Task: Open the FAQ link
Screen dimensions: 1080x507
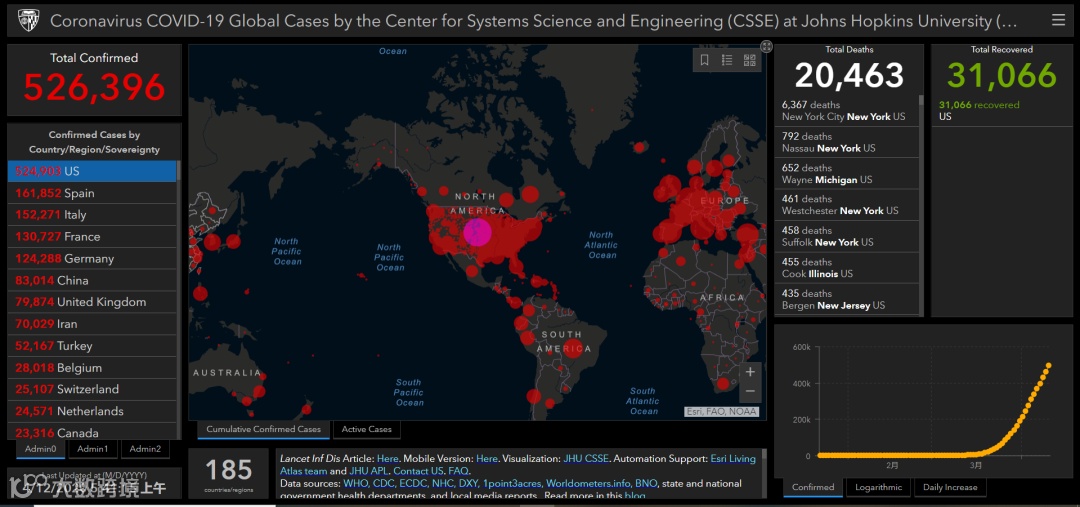Action: 459,471
